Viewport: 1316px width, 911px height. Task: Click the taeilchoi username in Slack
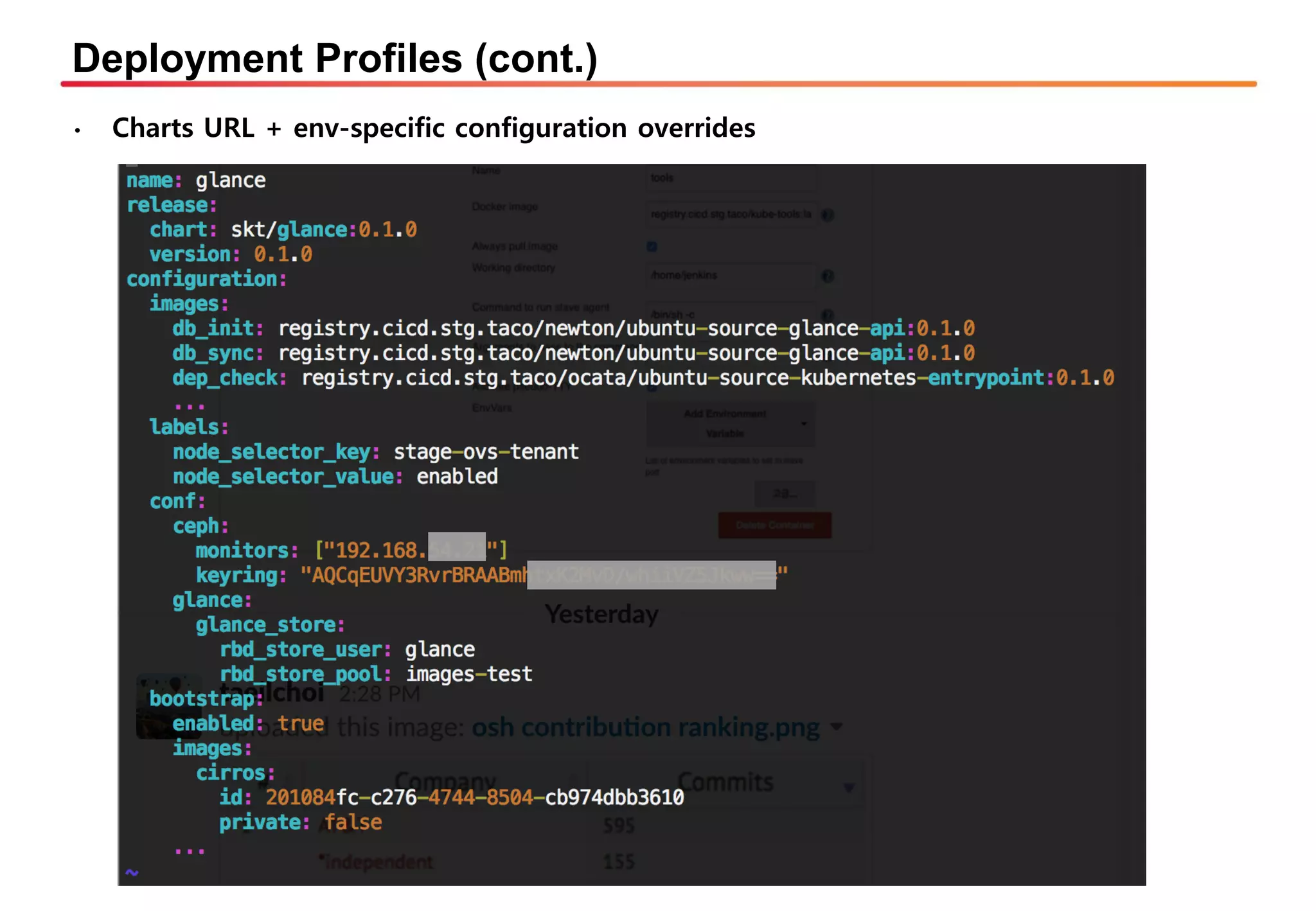pos(271,693)
